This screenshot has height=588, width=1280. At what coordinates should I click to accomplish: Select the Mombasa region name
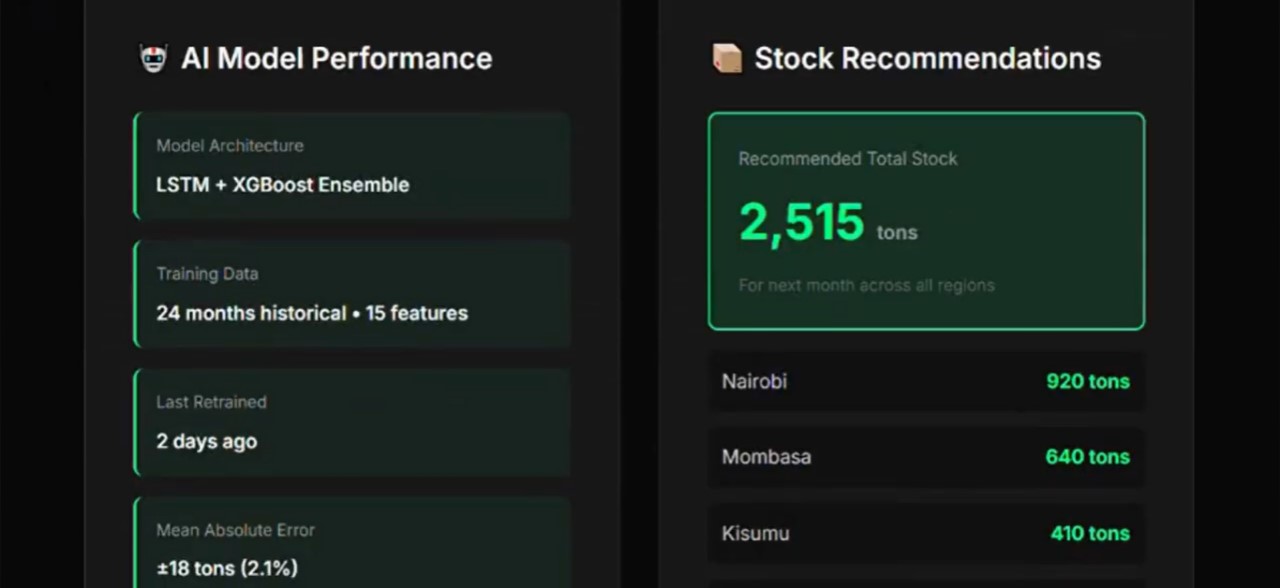pyautogui.click(x=766, y=457)
